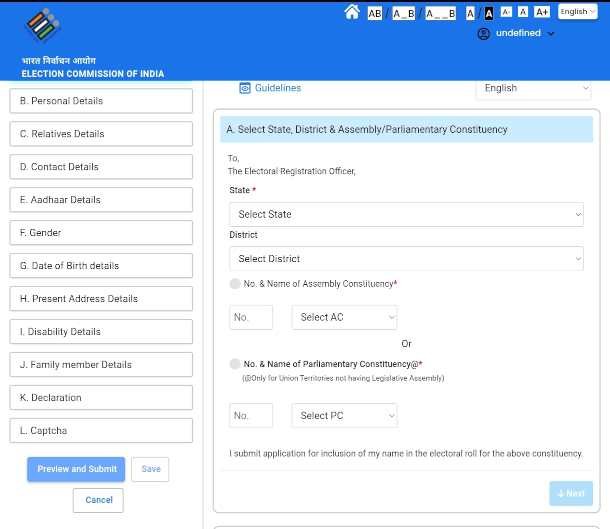Expand the Select District dropdown
This screenshot has width=610, height=529.
click(x=406, y=259)
